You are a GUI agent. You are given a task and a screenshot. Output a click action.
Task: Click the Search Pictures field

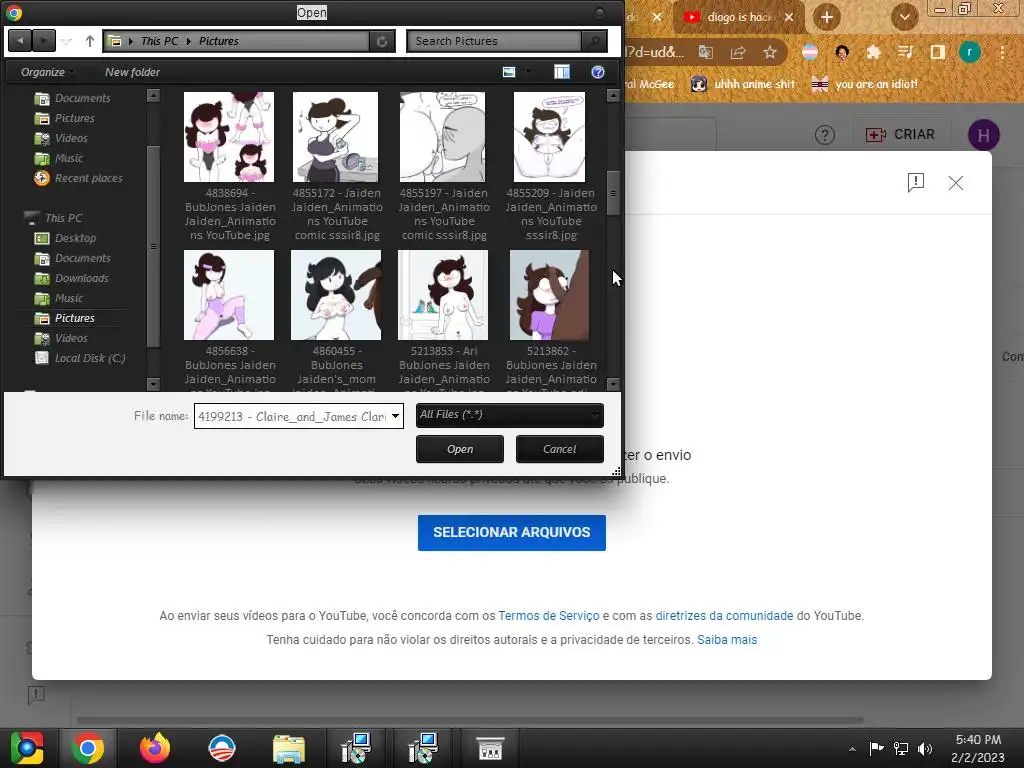(494, 41)
